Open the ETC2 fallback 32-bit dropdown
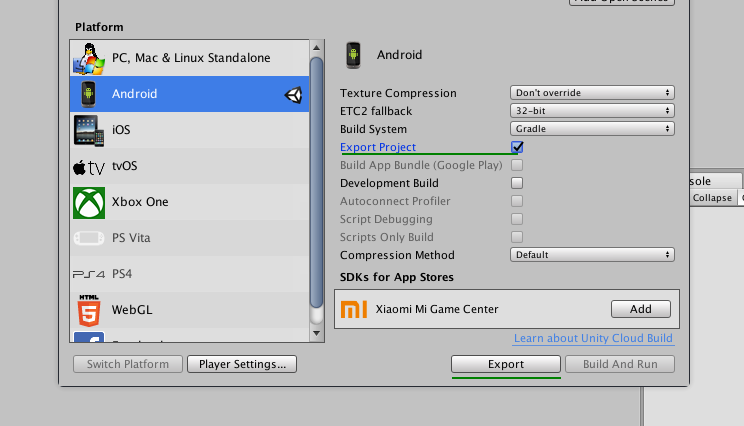Image resolution: width=744 pixels, height=426 pixels. pyautogui.click(x=592, y=111)
